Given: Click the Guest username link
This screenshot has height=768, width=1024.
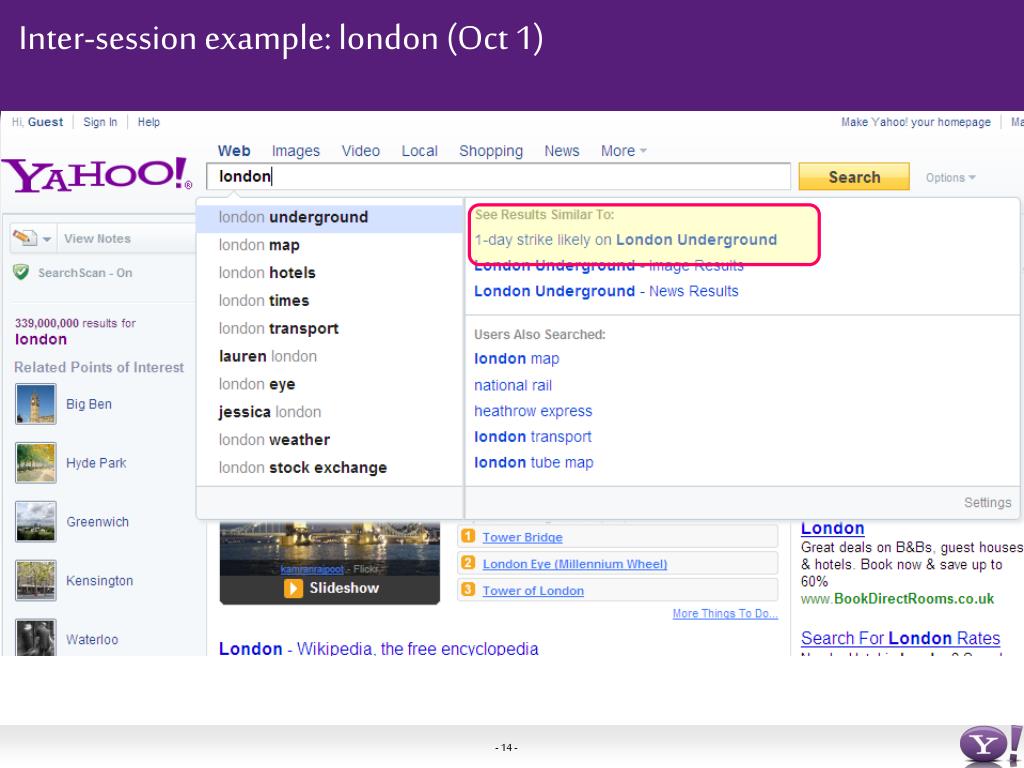Looking at the screenshot, I should tap(45, 122).
